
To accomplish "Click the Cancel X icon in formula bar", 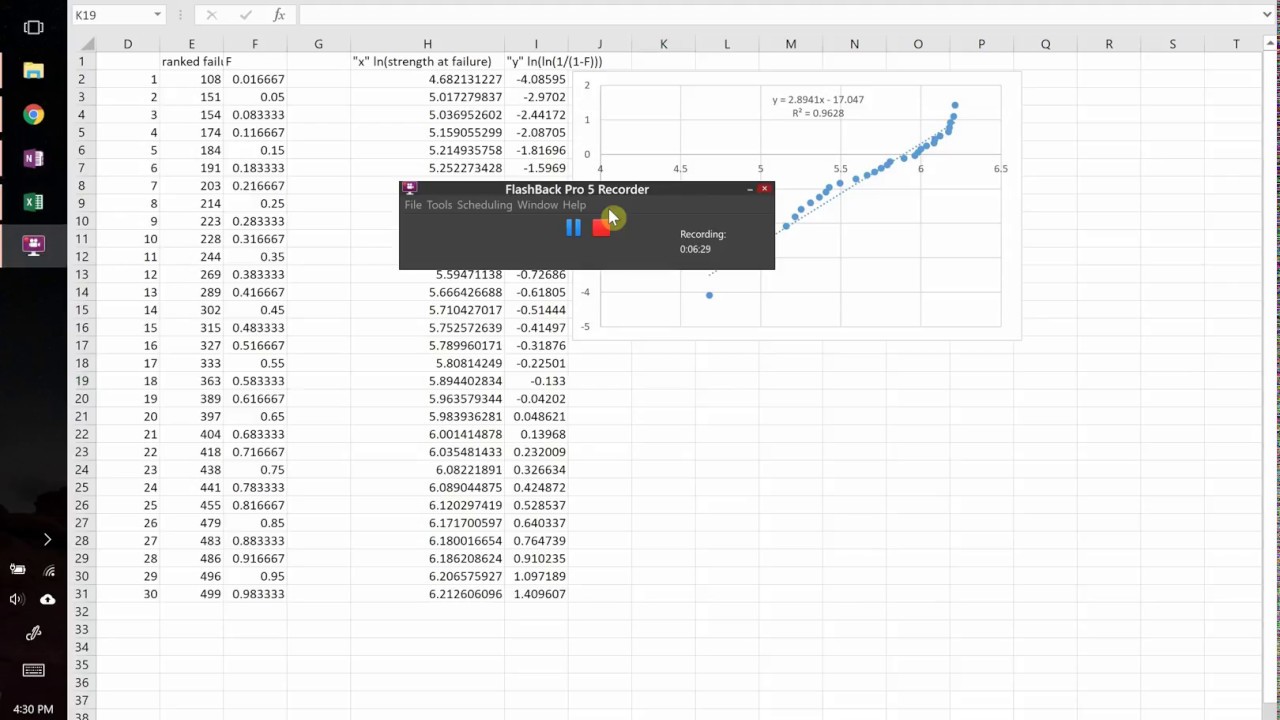I will [211, 15].
